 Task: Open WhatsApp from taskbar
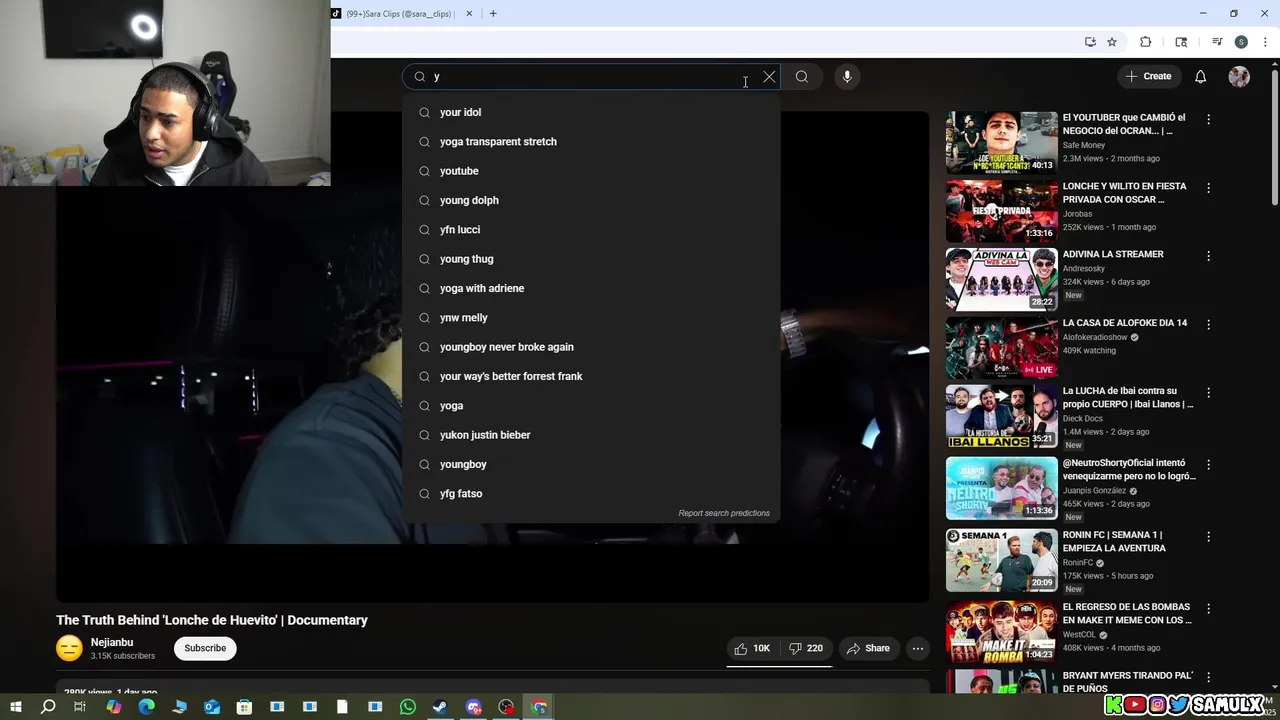(x=408, y=707)
